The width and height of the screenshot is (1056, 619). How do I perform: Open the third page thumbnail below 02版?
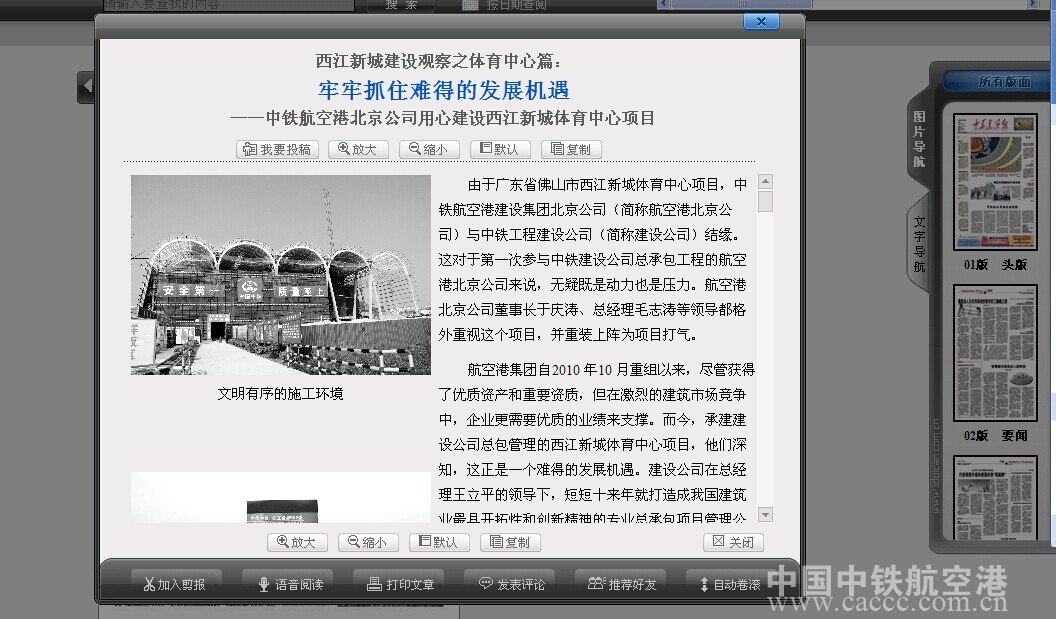[x=995, y=498]
